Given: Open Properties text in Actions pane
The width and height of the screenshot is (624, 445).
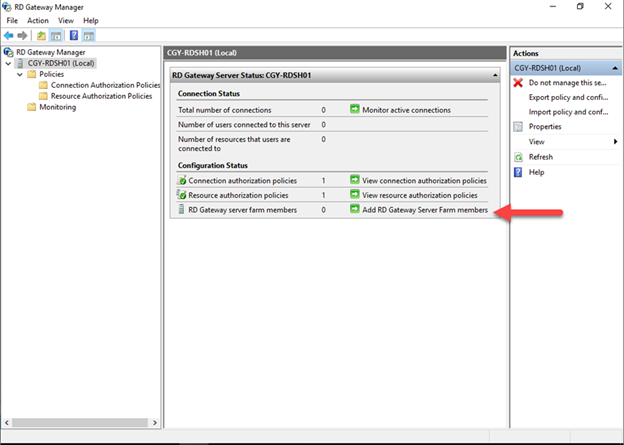Looking at the screenshot, I should [x=545, y=127].
